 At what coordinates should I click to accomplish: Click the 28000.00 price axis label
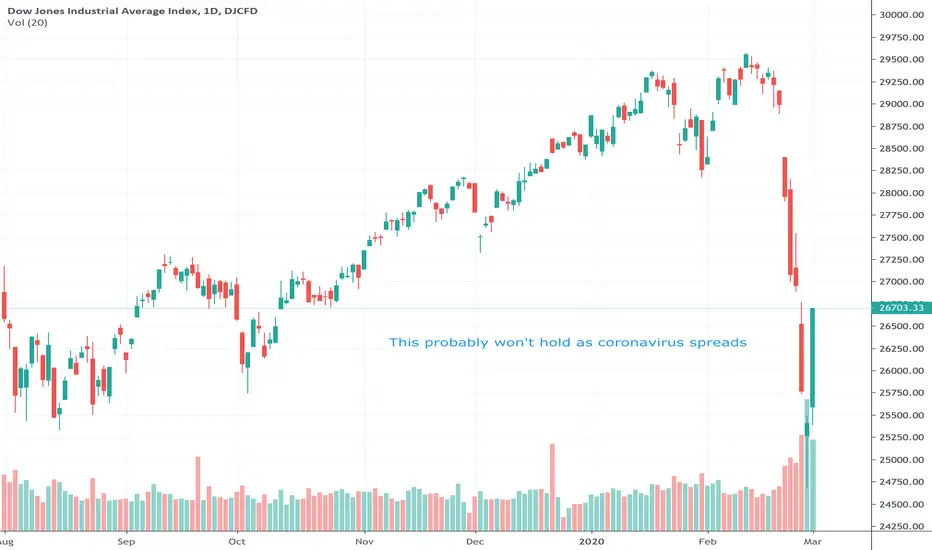pyautogui.click(x=901, y=193)
